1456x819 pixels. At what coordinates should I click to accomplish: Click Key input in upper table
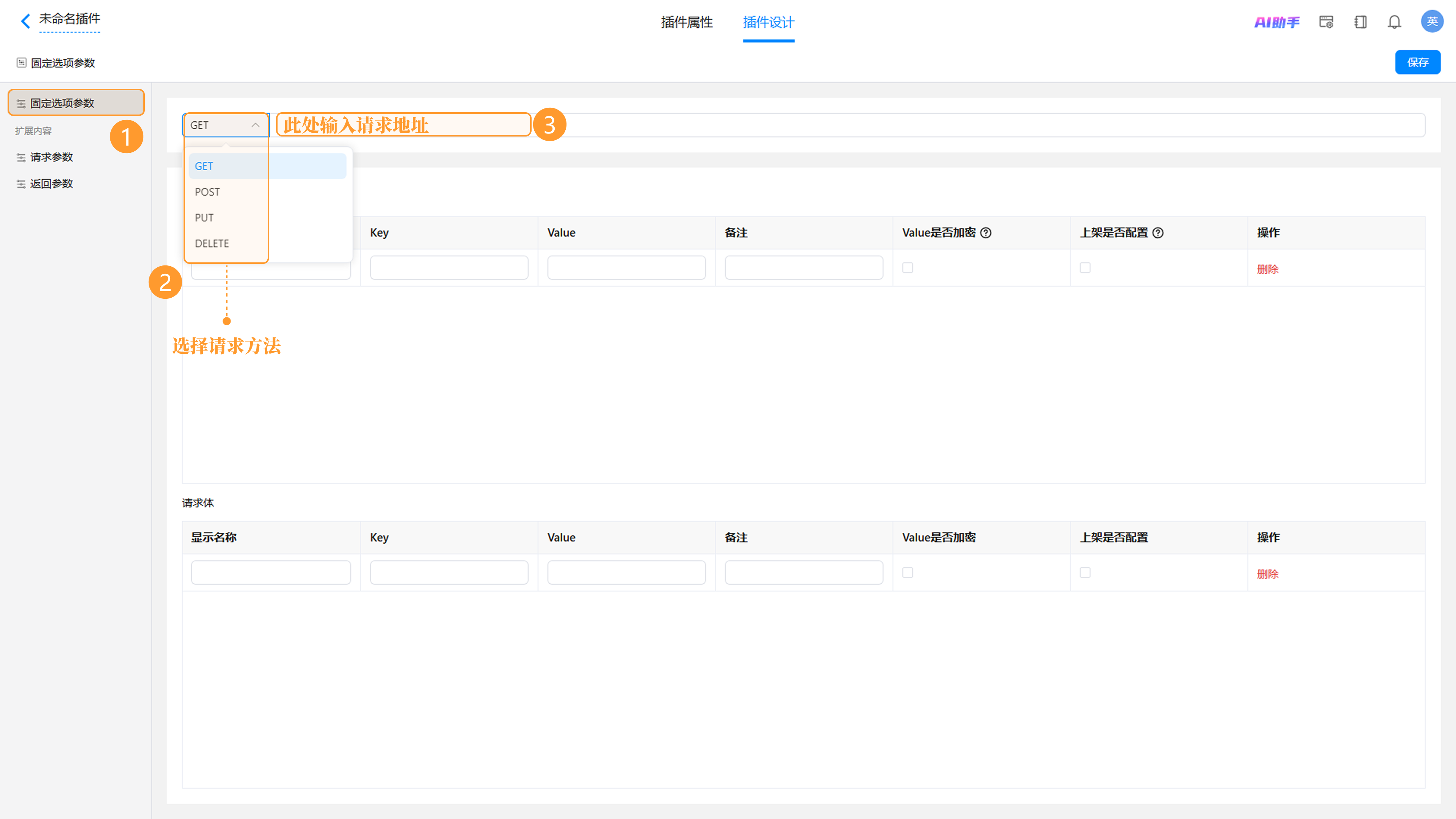(x=449, y=268)
